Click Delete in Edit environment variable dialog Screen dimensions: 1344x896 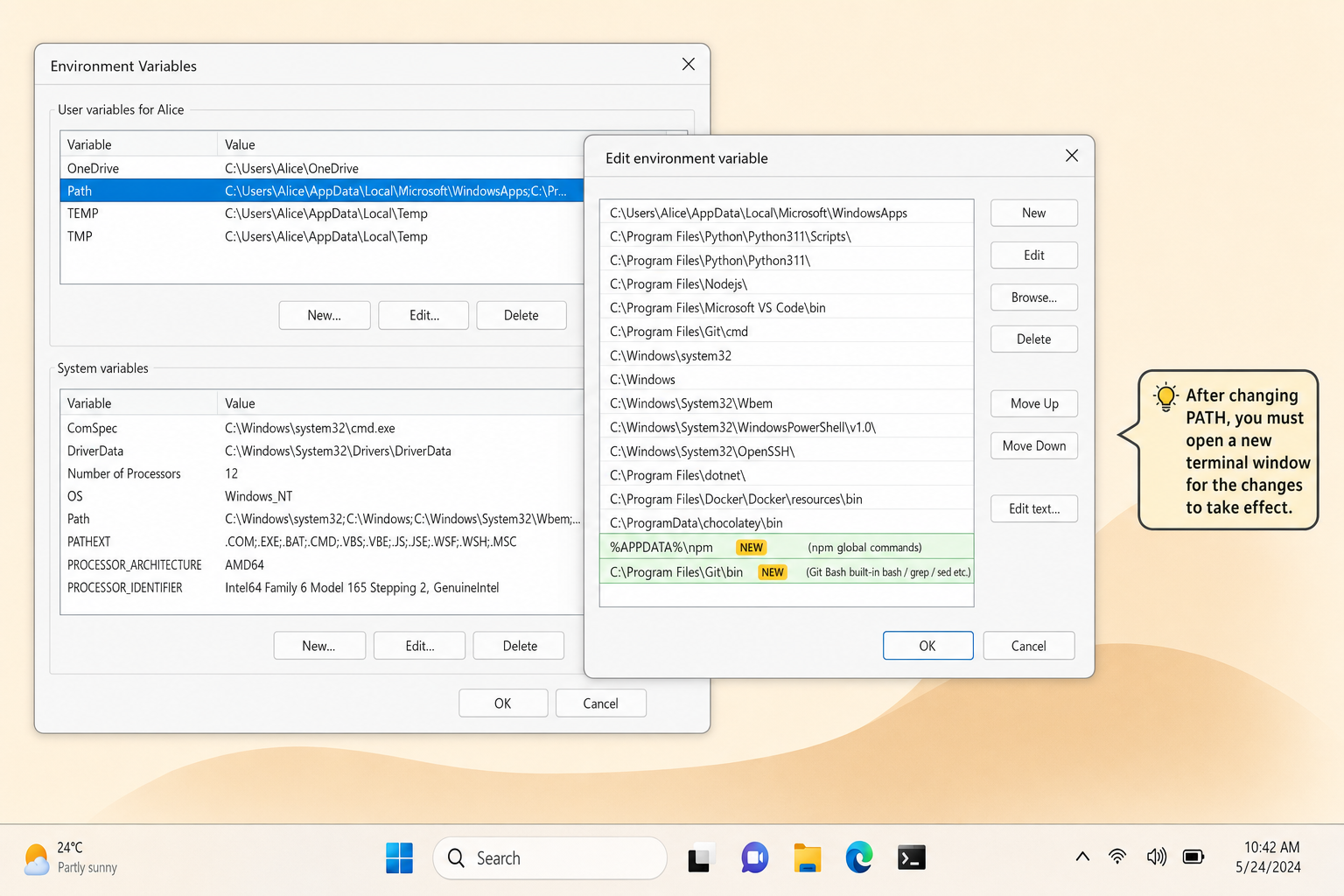[x=1033, y=339]
